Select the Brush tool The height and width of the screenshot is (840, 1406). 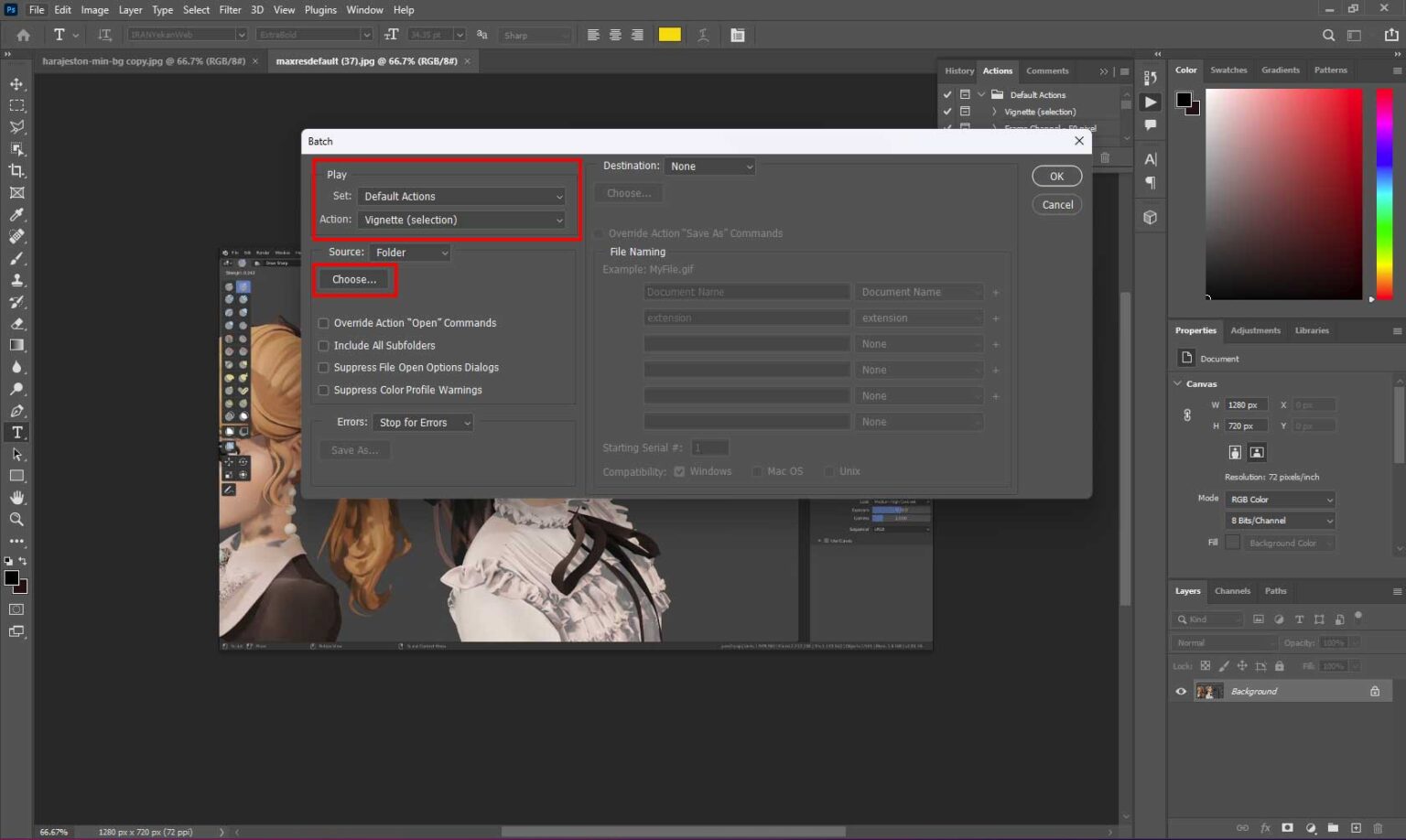16,258
